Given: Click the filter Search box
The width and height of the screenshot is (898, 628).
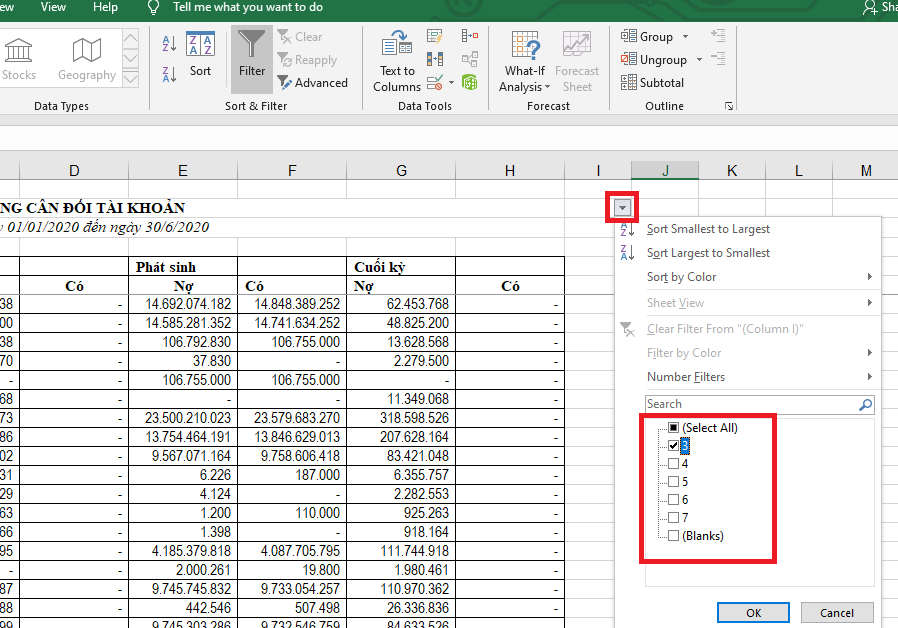Looking at the screenshot, I should click(752, 404).
